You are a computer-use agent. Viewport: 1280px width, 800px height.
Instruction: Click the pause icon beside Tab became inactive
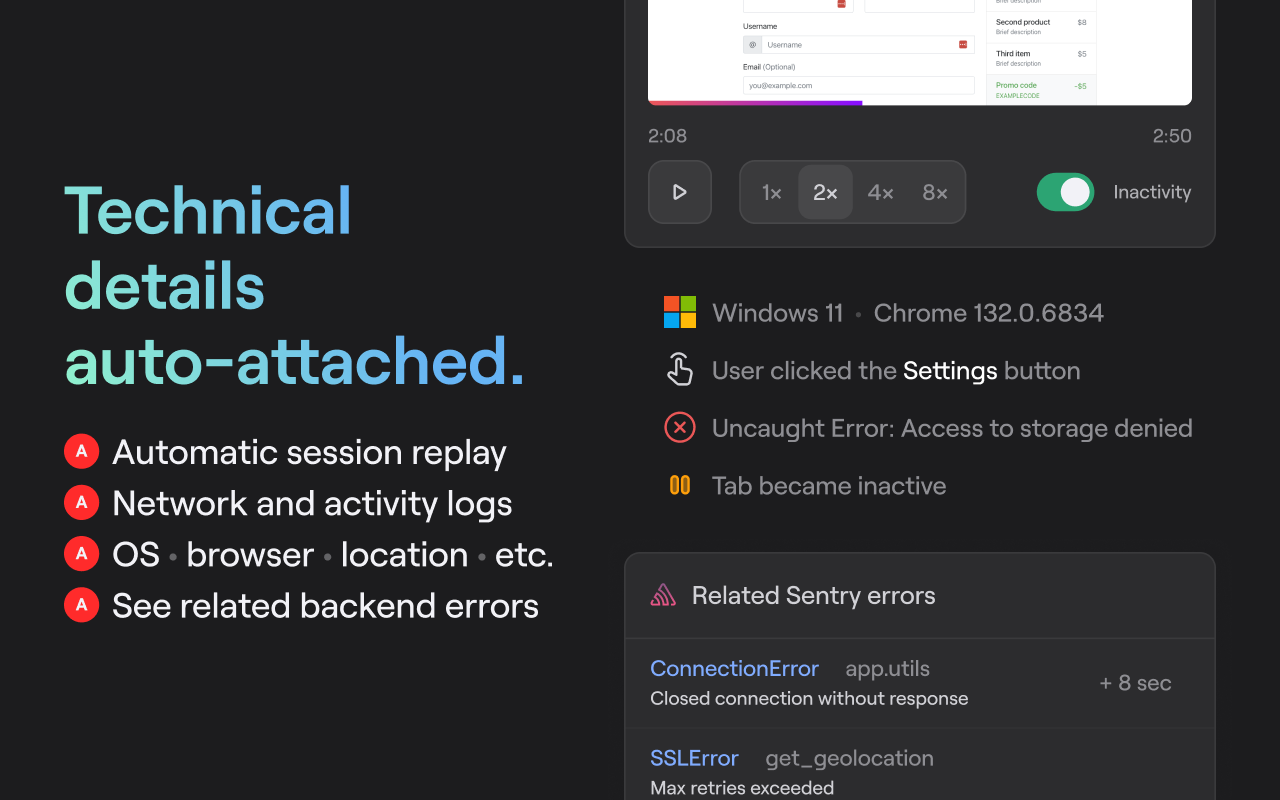(680, 485)
